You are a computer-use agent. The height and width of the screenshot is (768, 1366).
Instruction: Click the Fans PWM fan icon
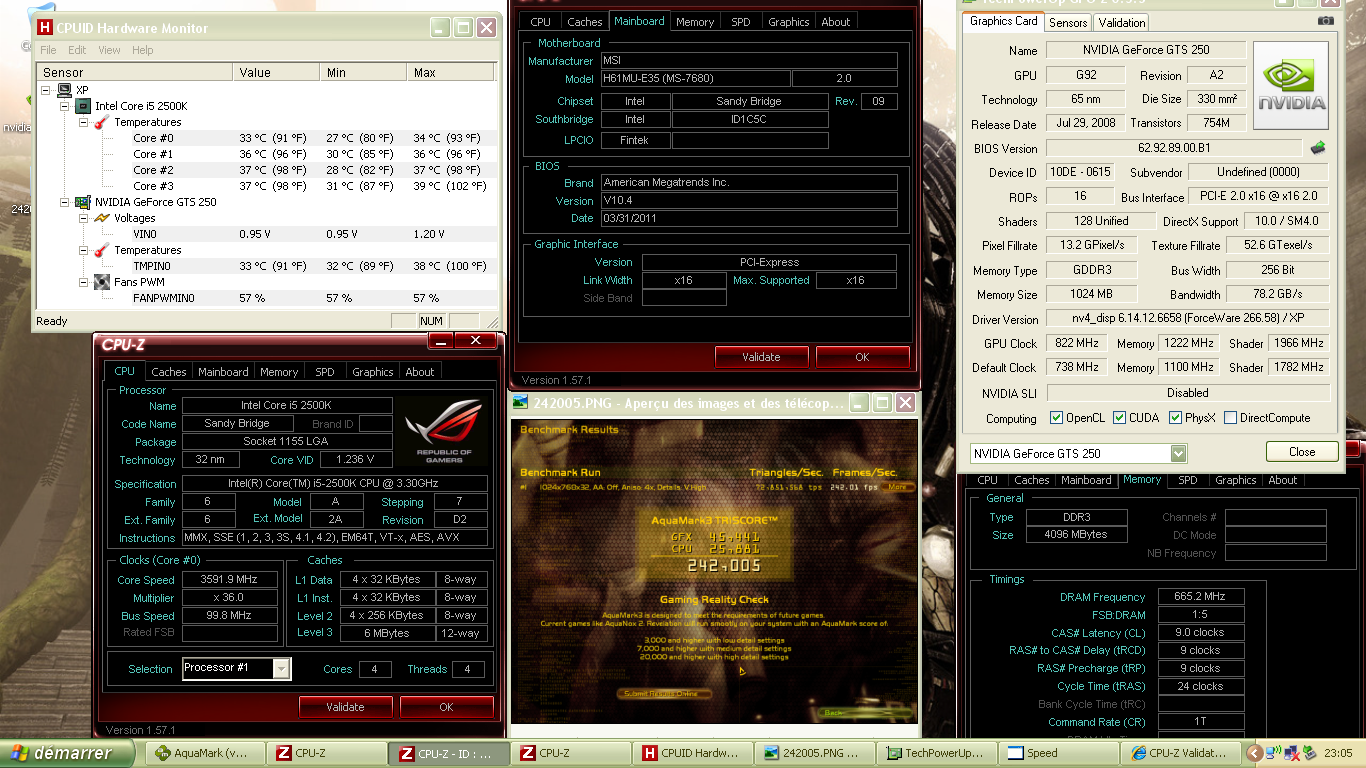(x=101, y=282)
